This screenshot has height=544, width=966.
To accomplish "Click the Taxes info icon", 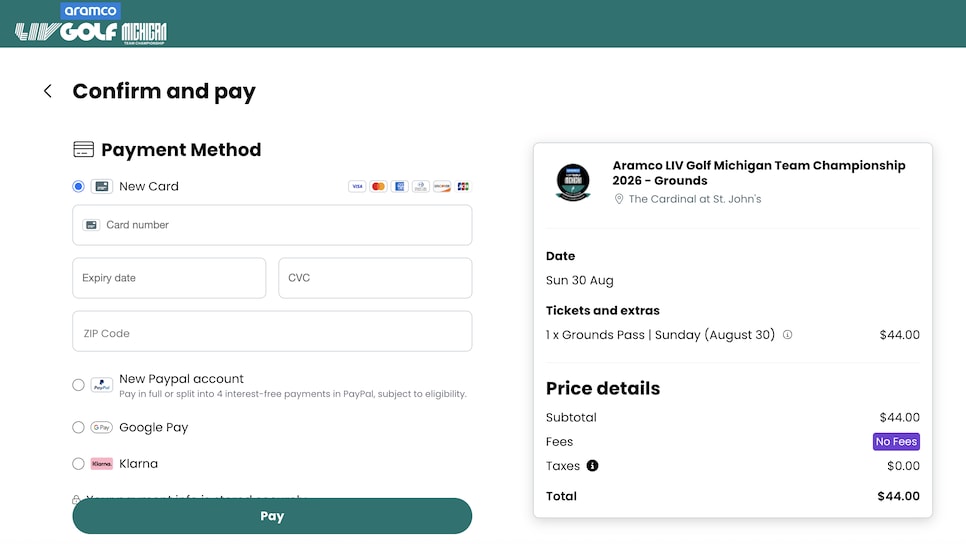I will pos(592,466).
